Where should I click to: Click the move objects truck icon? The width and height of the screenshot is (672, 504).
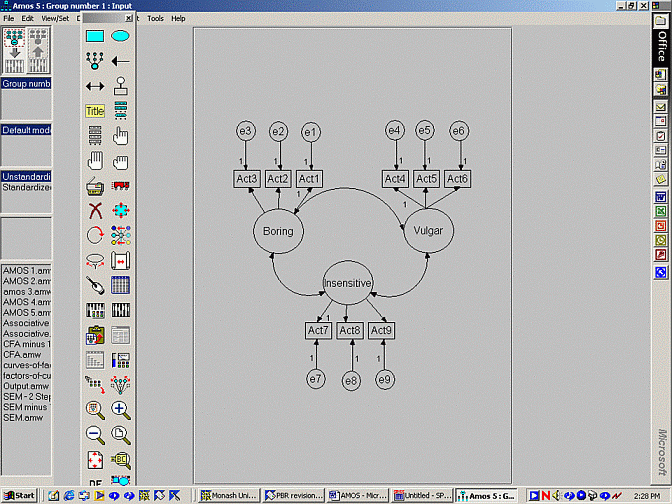(x=120, y=185)
